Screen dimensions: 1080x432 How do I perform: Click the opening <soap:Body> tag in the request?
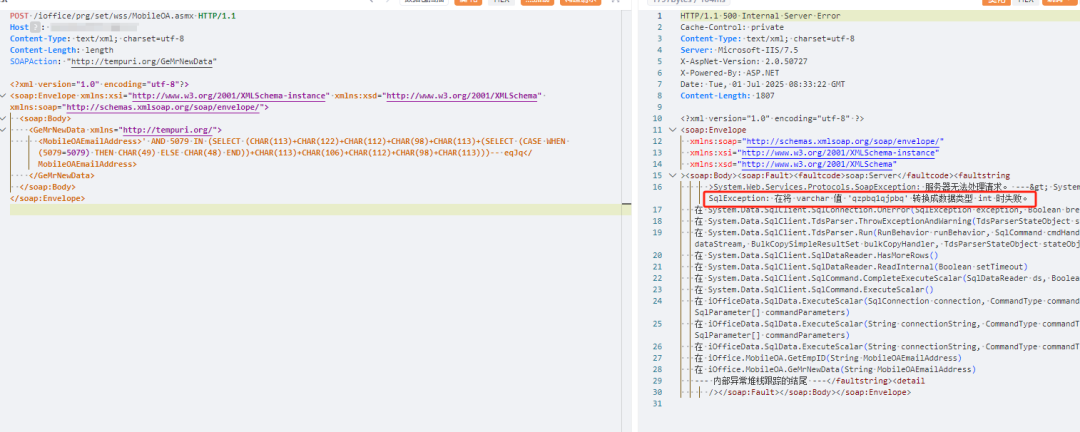[45, 119]
